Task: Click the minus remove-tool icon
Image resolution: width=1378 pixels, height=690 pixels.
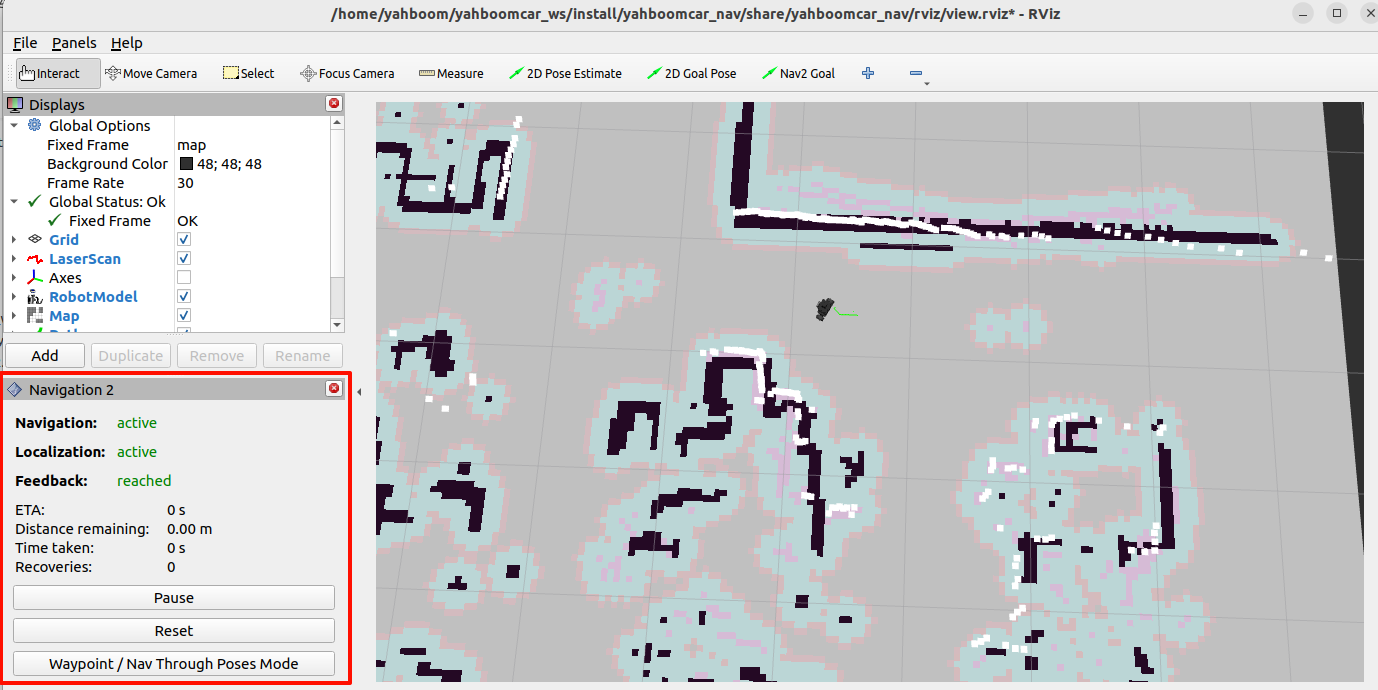Action: tap(916, 73)
